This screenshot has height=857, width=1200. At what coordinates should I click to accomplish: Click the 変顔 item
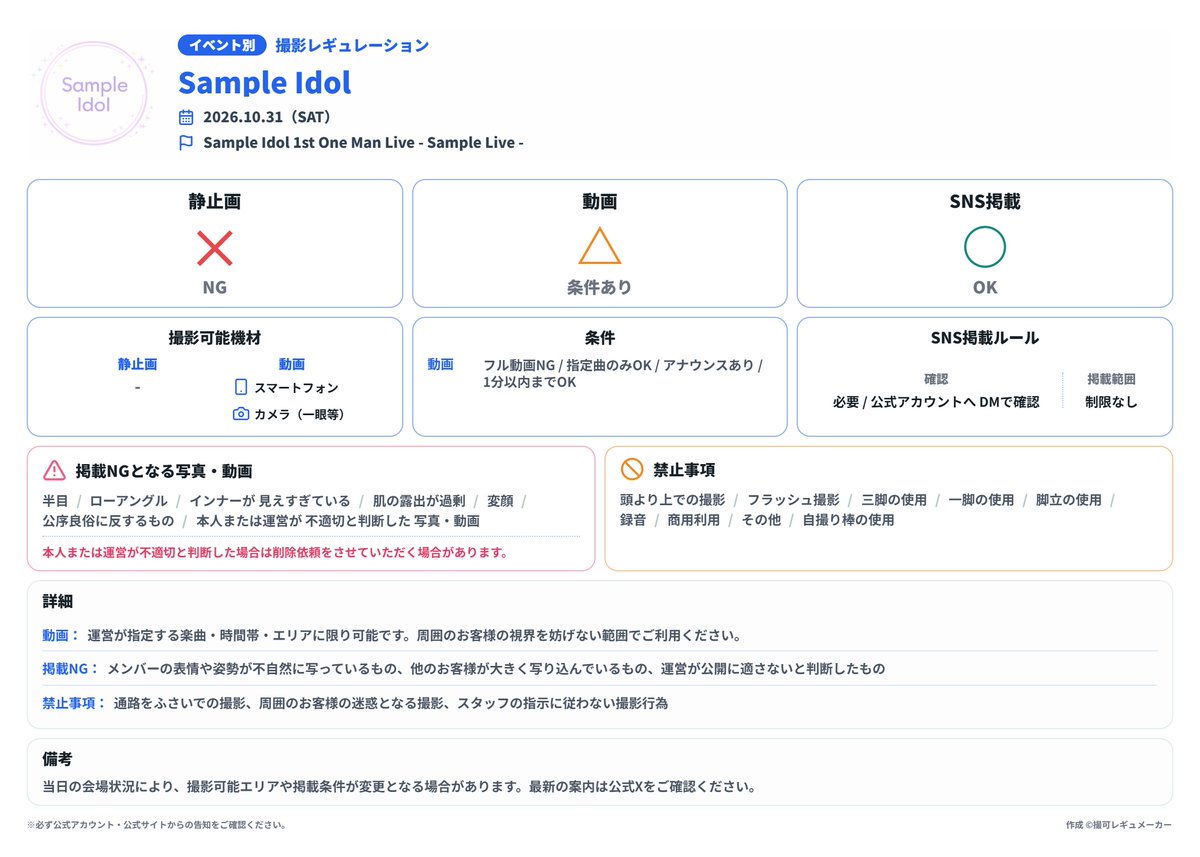click(500, 500)
